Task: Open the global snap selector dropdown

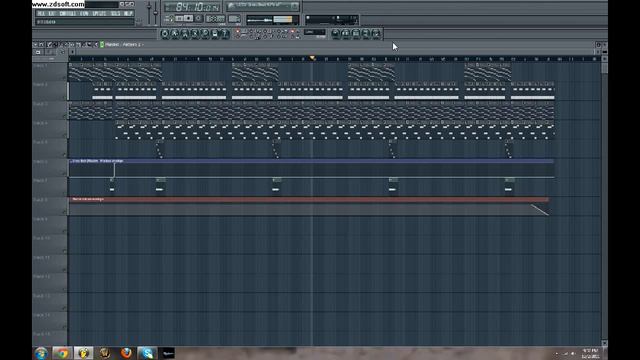Action: pos(315,32)
